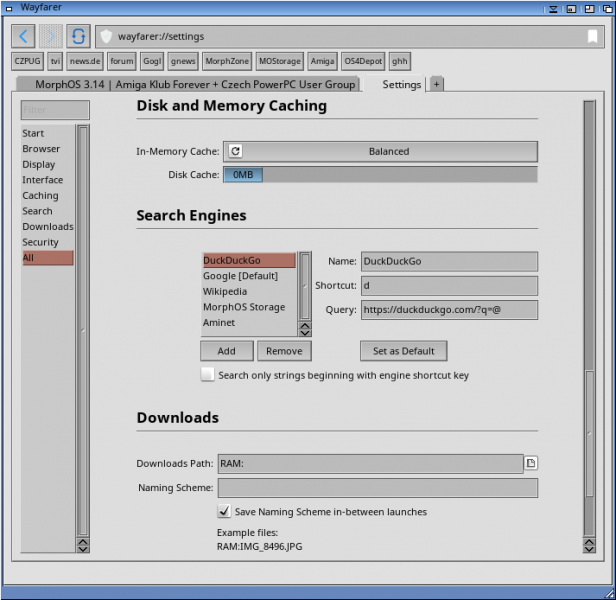Click the empty Naming Scheme field
Screen dimensions: 616x600
378,488
